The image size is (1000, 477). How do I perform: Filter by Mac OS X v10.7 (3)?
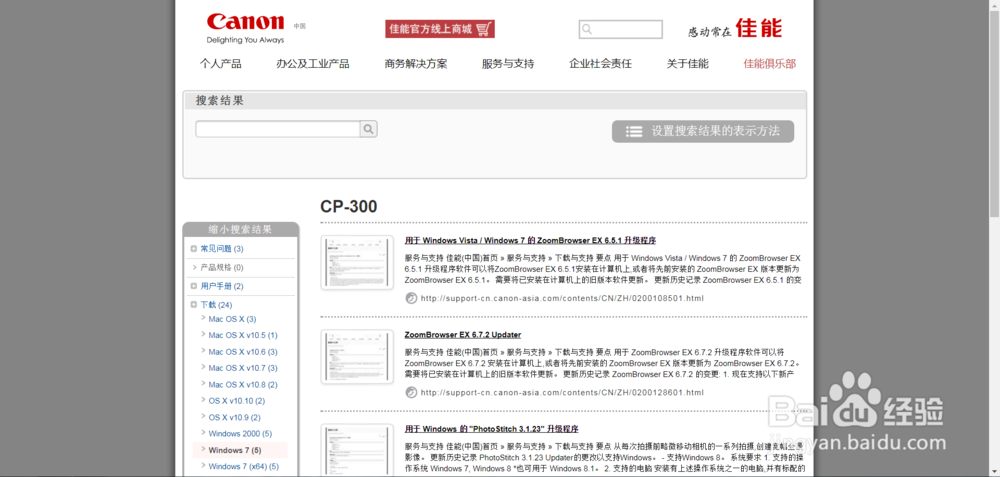pos(243,368)
